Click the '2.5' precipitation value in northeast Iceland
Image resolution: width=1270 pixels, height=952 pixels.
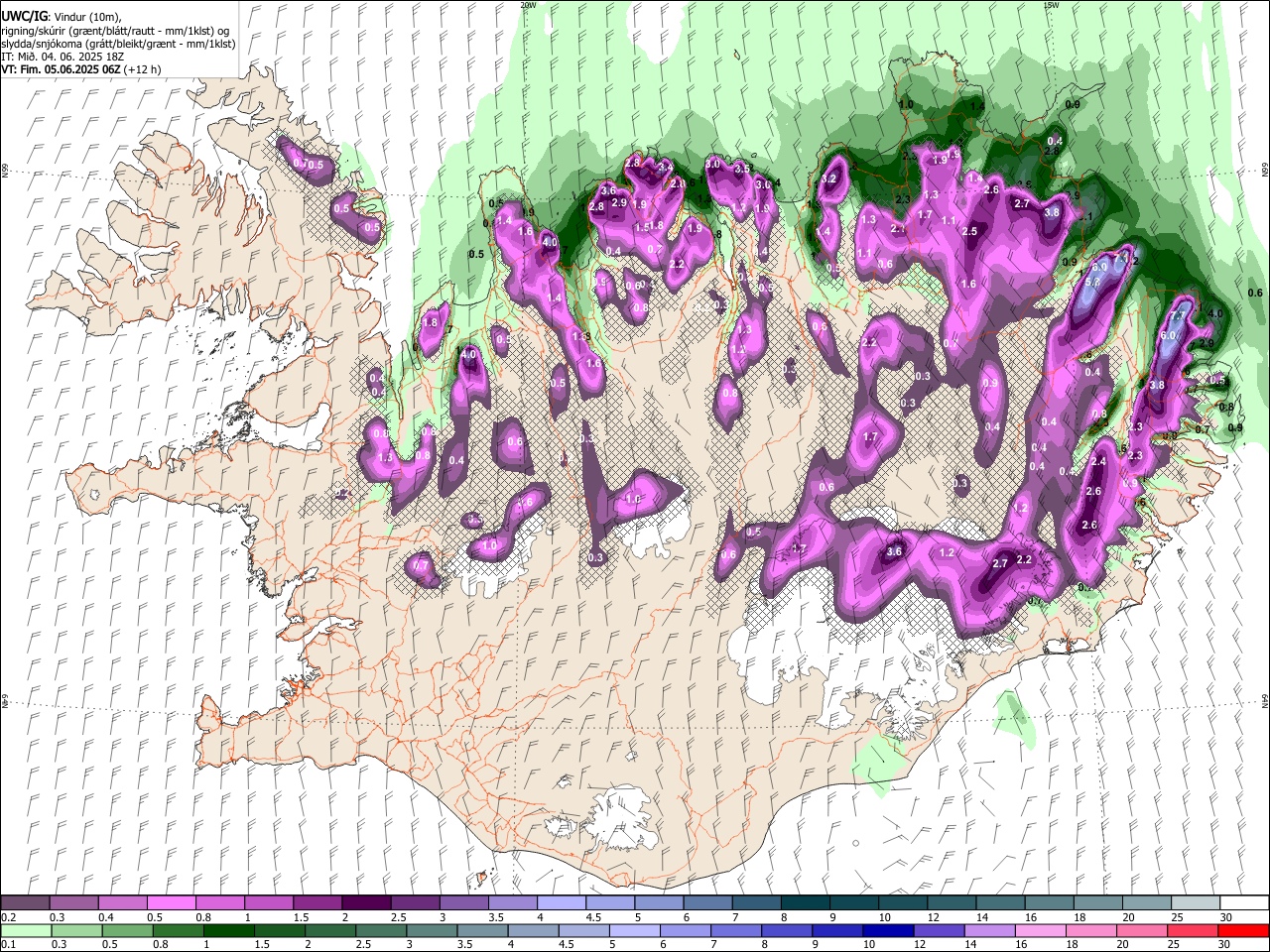[969, 231]
